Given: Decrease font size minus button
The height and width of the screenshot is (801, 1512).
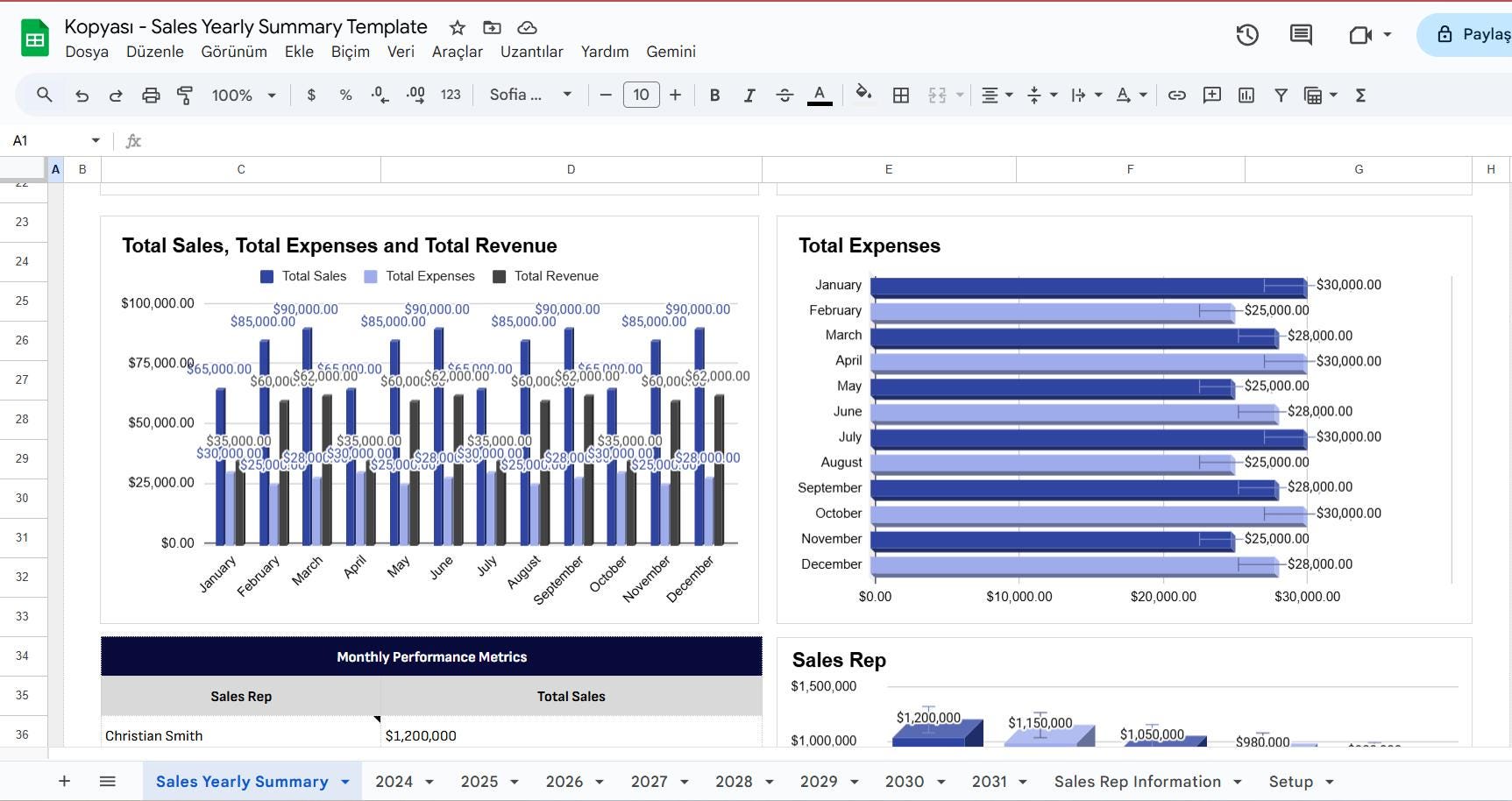Looking at the screenshot, I should coord(605,95).
